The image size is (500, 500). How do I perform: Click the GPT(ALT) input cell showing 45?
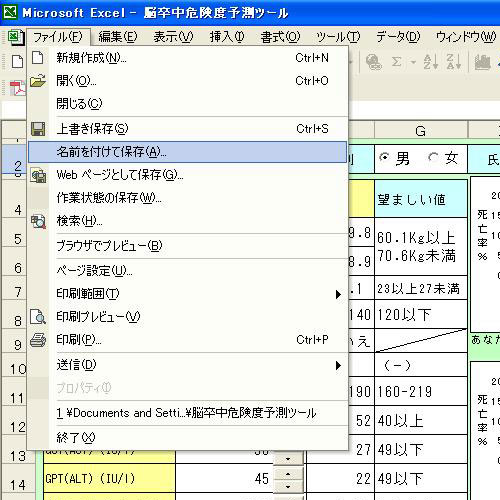(x=224, y=478)
